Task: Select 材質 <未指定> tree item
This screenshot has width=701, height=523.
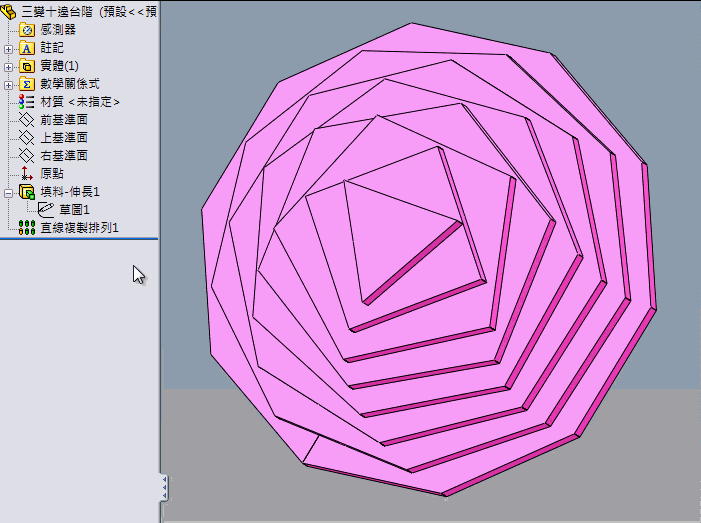Action: 80,101
